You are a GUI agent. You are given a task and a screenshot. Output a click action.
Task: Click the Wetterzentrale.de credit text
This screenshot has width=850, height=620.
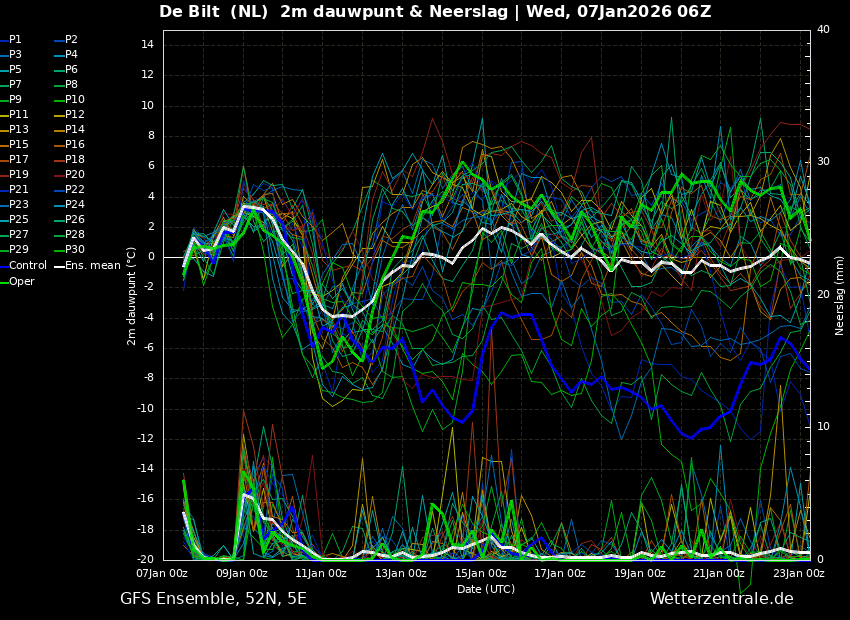pos(722,599)
